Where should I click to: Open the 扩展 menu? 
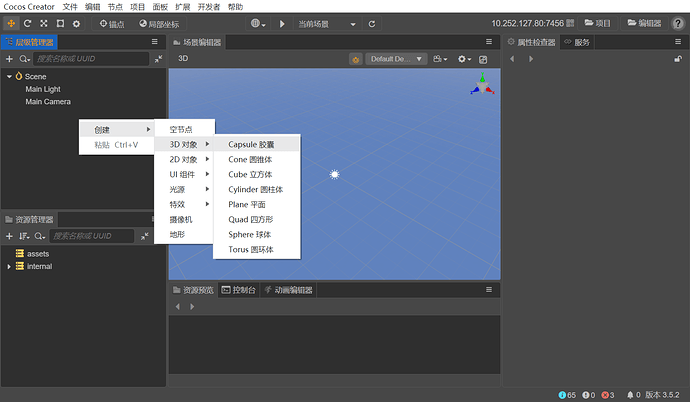click(183, 7)
